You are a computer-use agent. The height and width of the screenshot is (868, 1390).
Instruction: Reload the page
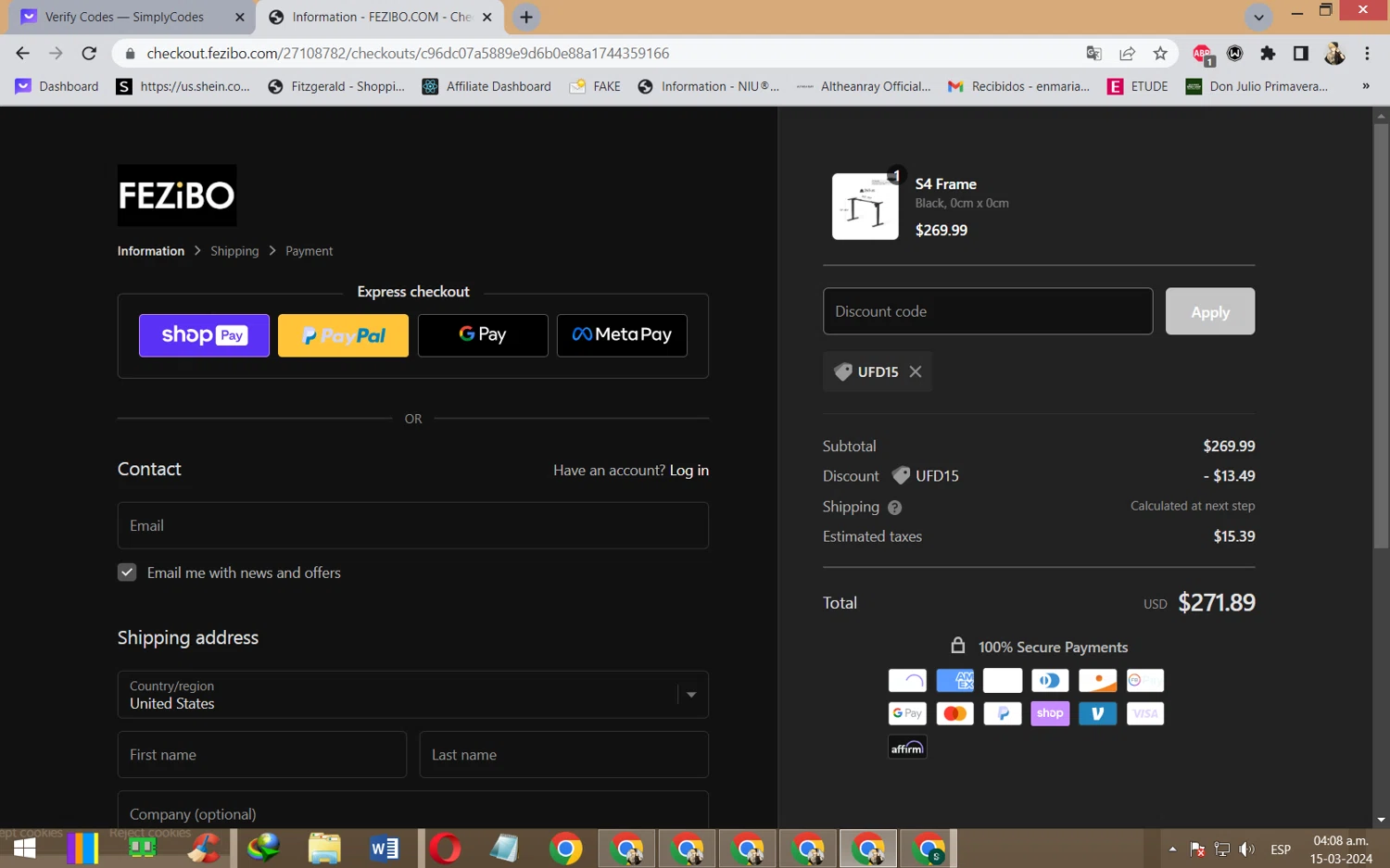(89, 54)
